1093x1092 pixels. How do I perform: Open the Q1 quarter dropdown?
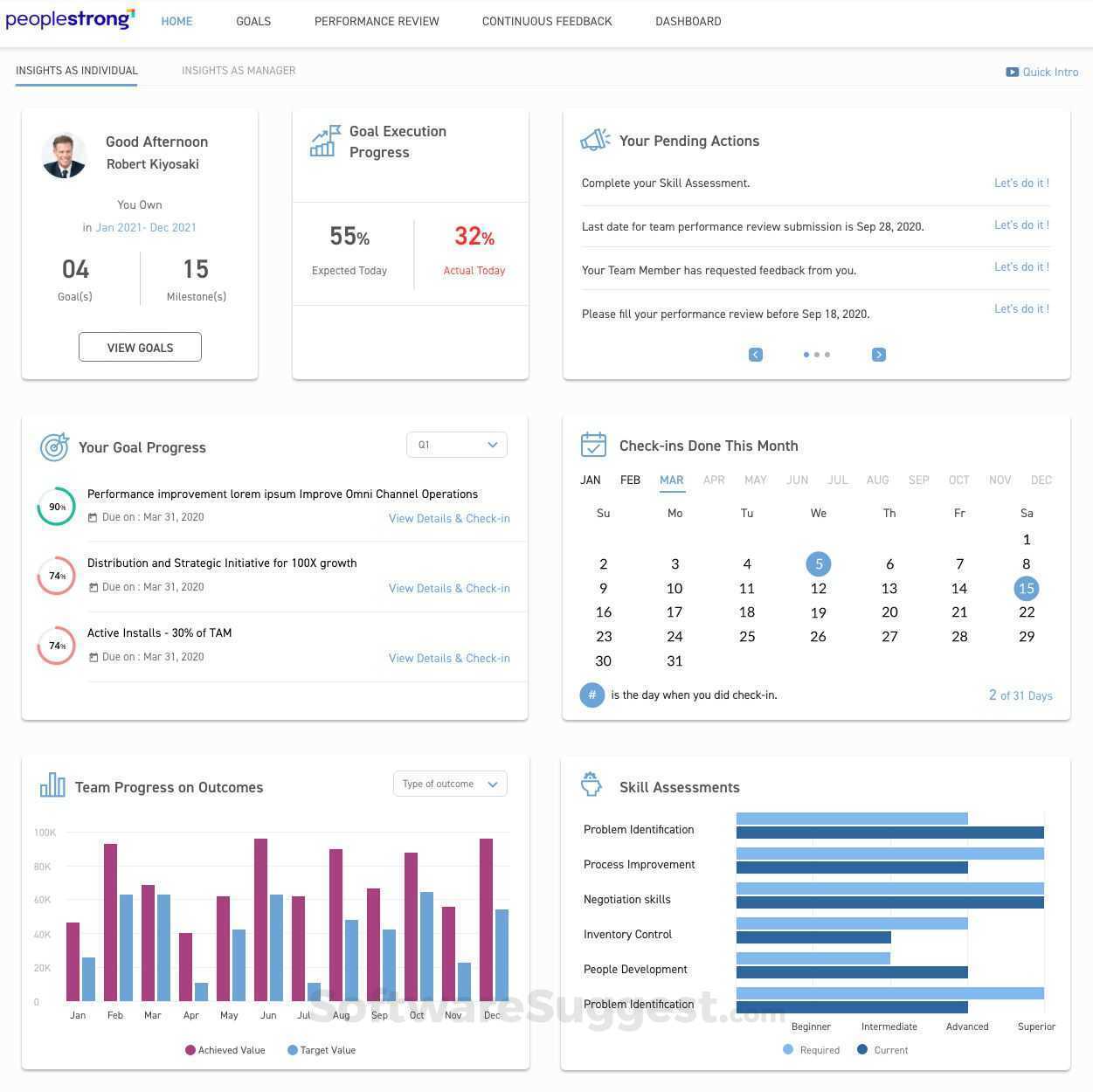(x=456, y=445)
